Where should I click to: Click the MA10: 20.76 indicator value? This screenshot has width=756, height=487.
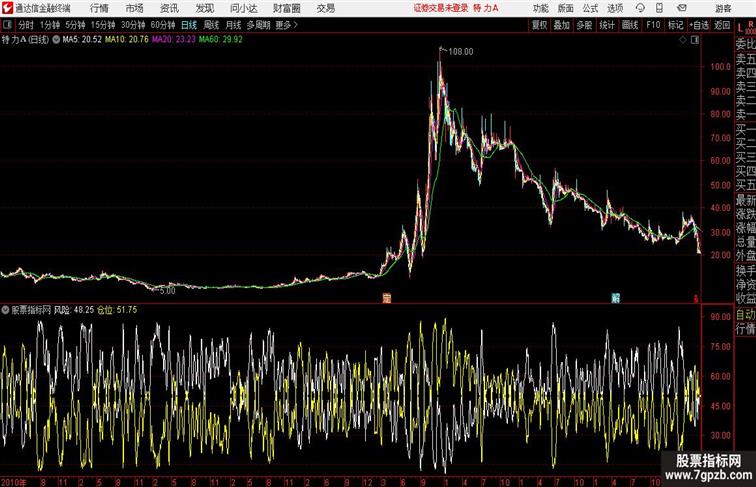pos(127,40)
